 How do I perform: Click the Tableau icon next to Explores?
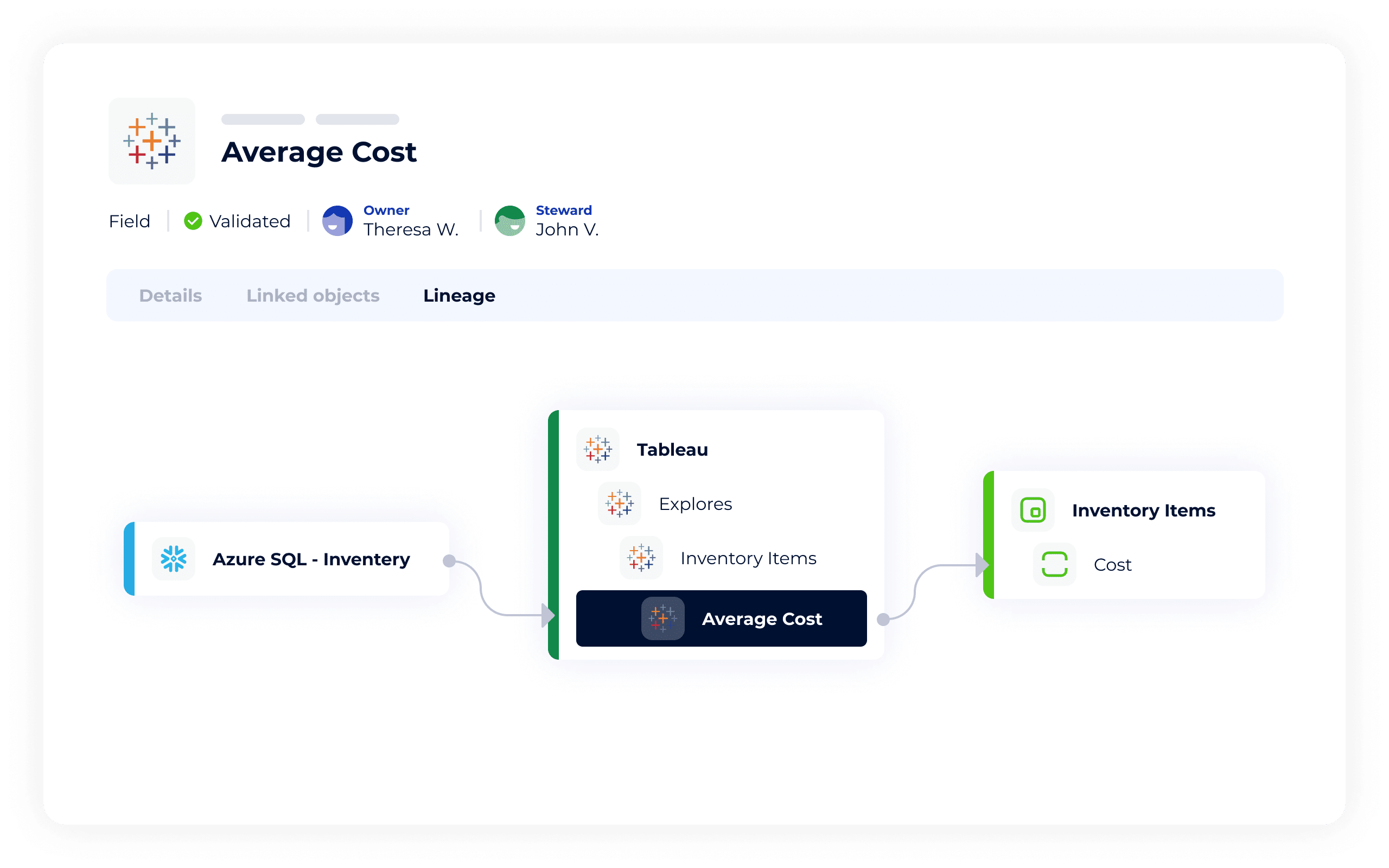[x=619, y=503]
